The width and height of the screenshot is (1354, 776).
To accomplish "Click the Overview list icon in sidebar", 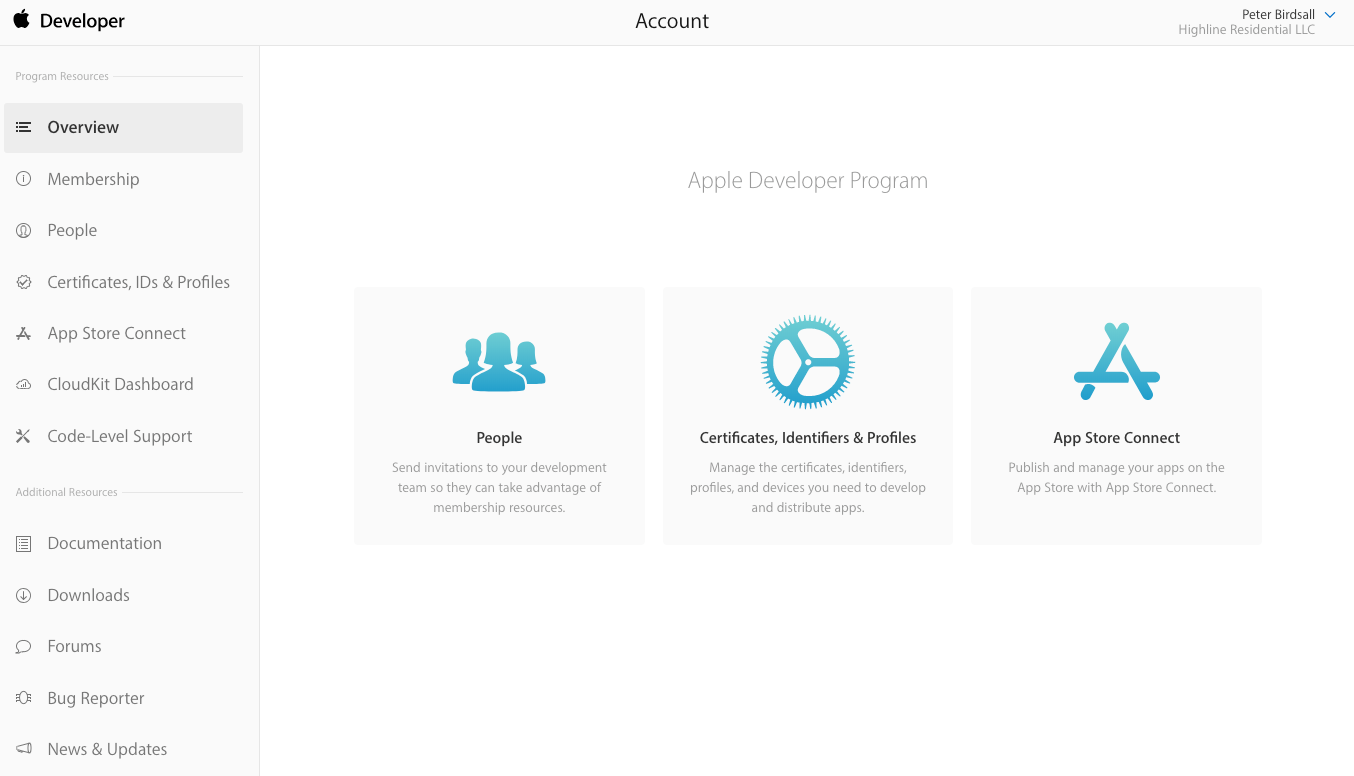I will point(24,127).
